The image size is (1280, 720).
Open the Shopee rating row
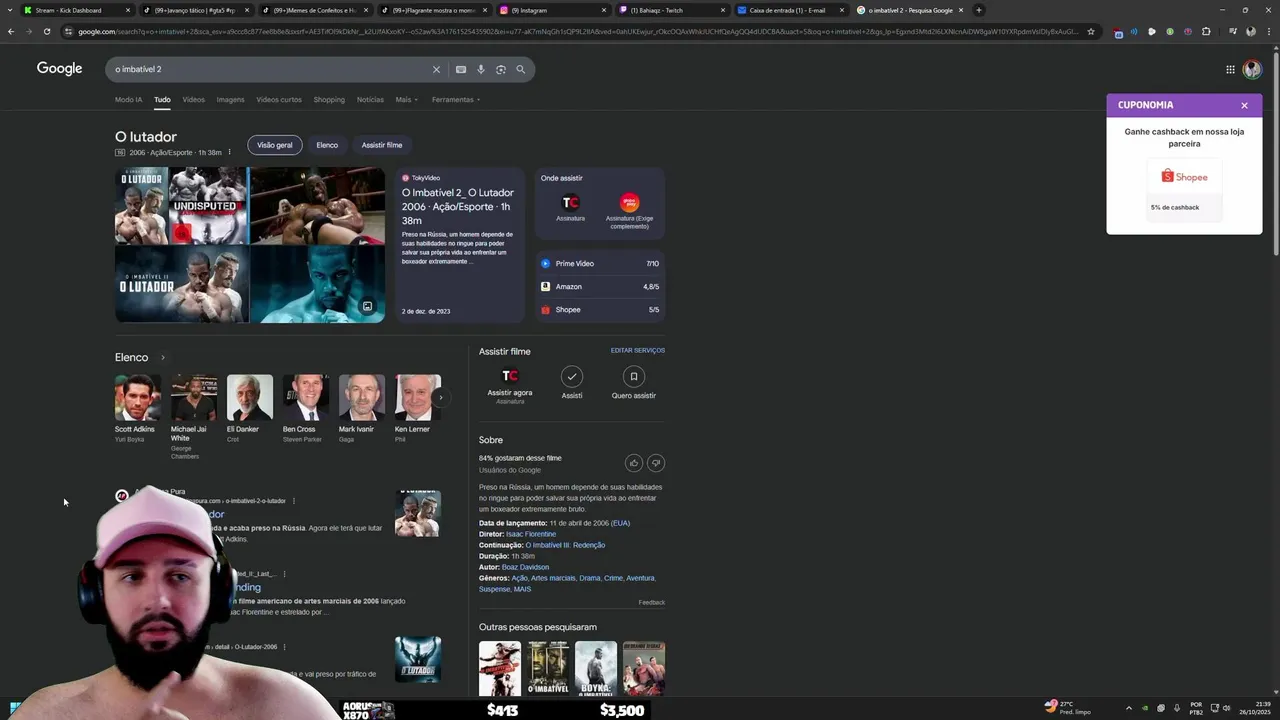(600, 310)
